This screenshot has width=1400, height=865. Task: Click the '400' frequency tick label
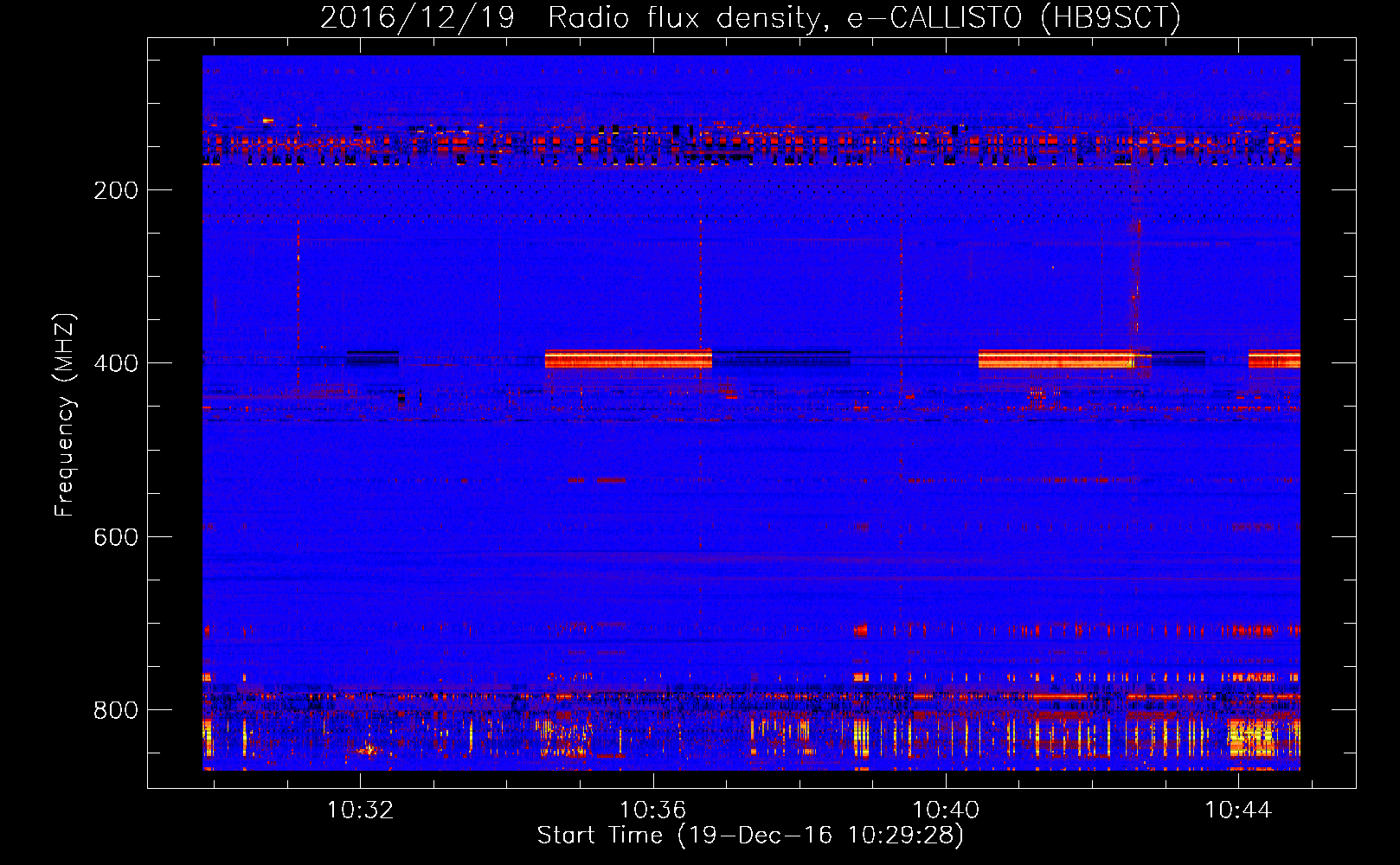coord(116,363)
